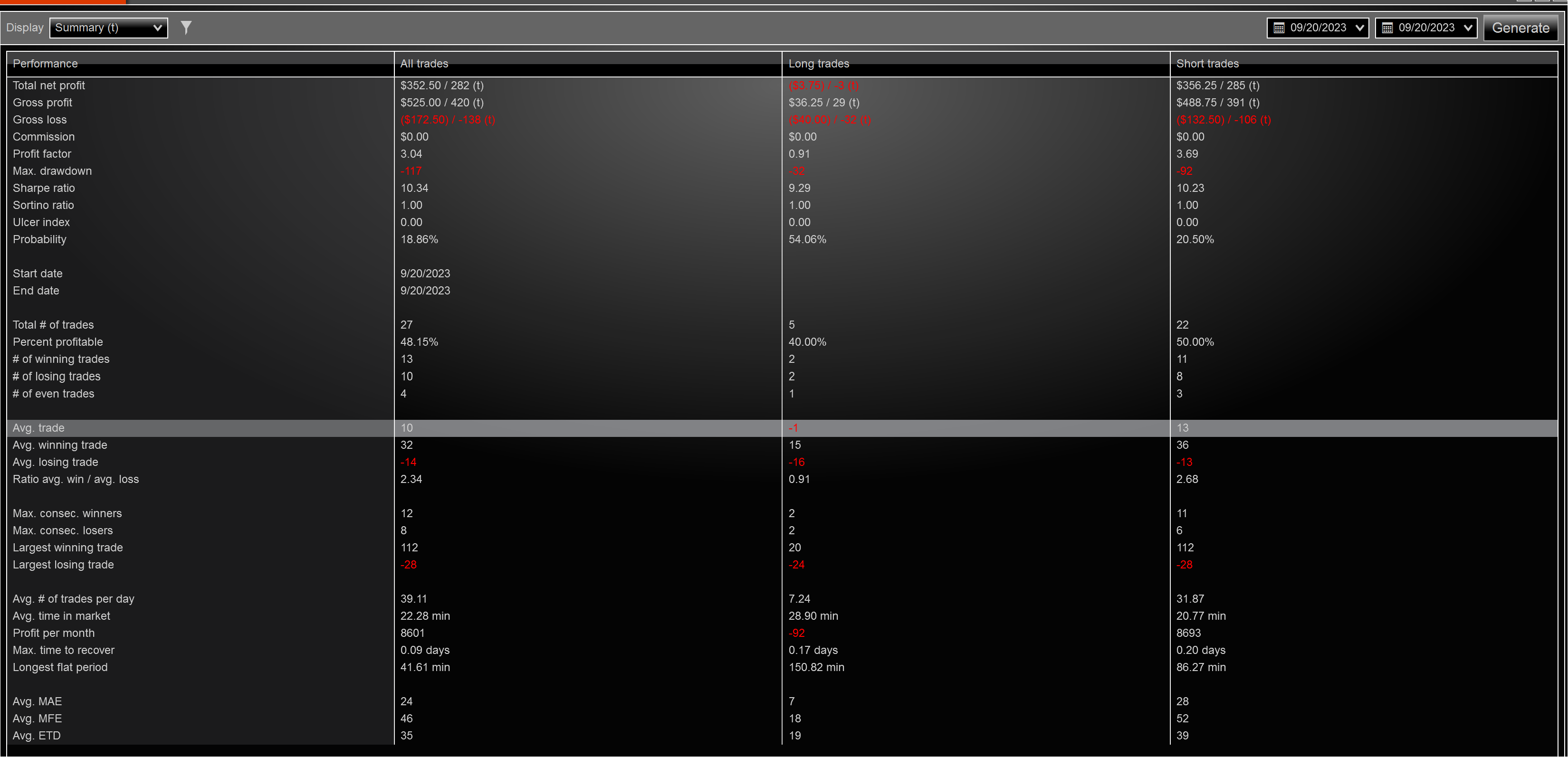This screenshot has height=757, width=1568.
Task: Click the Max. time to recover label
Action: (63, 650)
